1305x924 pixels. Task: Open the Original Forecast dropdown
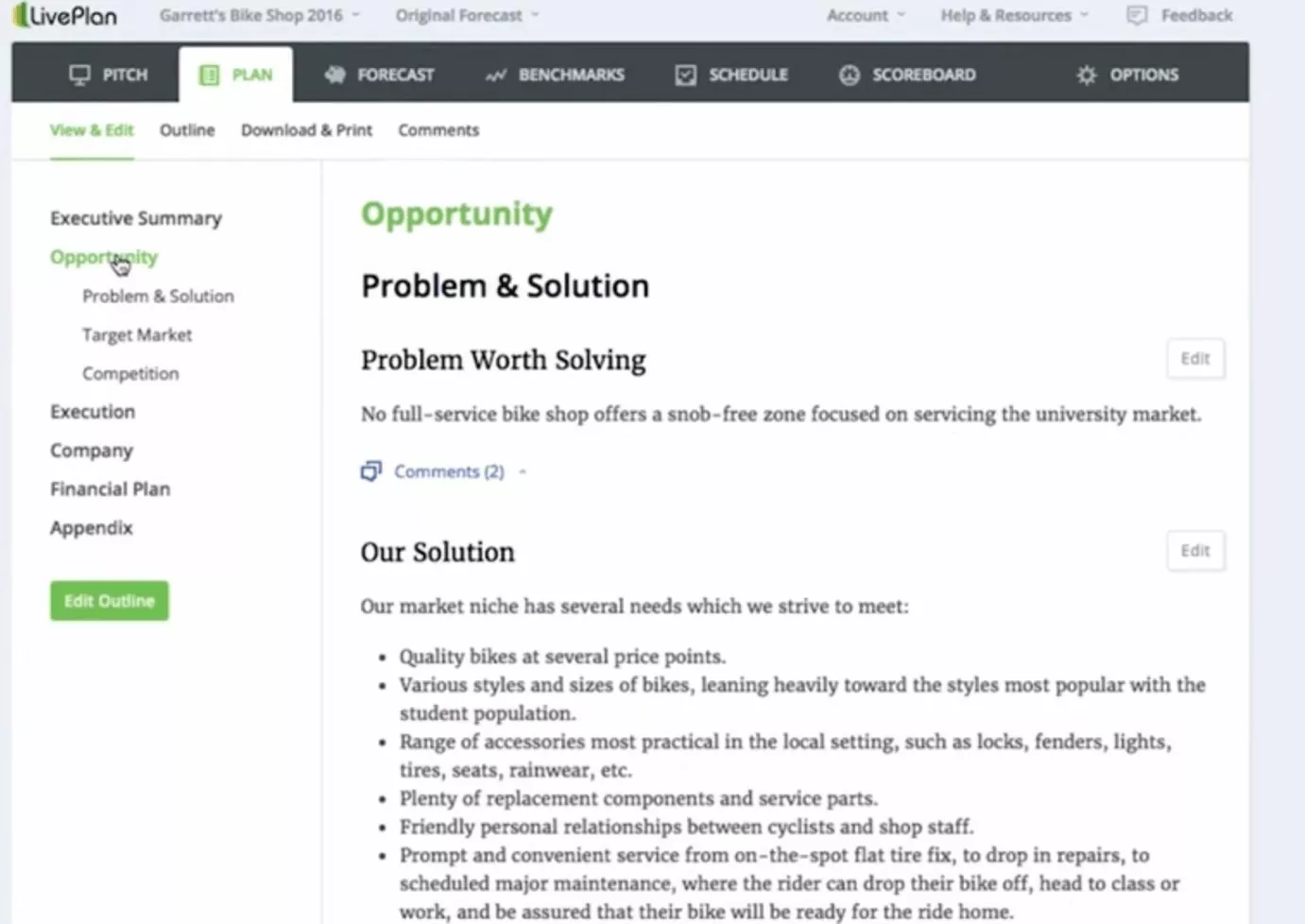[466, 15]
